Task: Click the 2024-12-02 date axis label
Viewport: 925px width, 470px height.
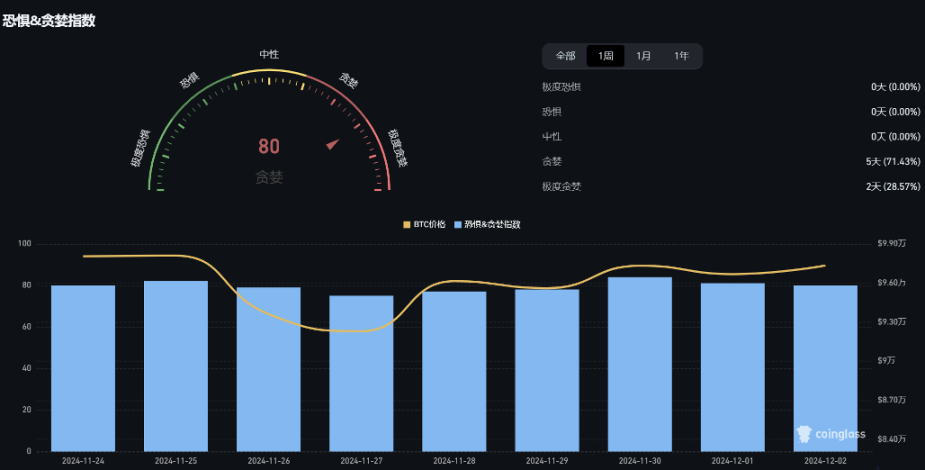Action: tap(825, 461)
